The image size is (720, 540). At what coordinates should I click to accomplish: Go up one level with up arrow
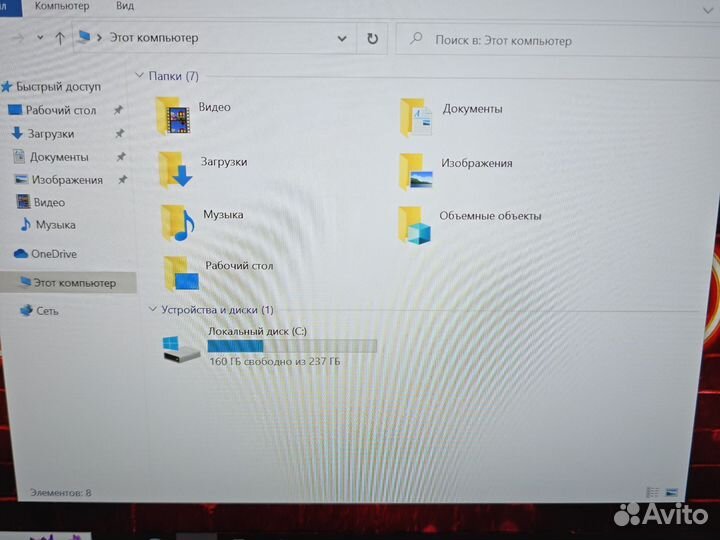pyautogui.click(x=60, y=38)
